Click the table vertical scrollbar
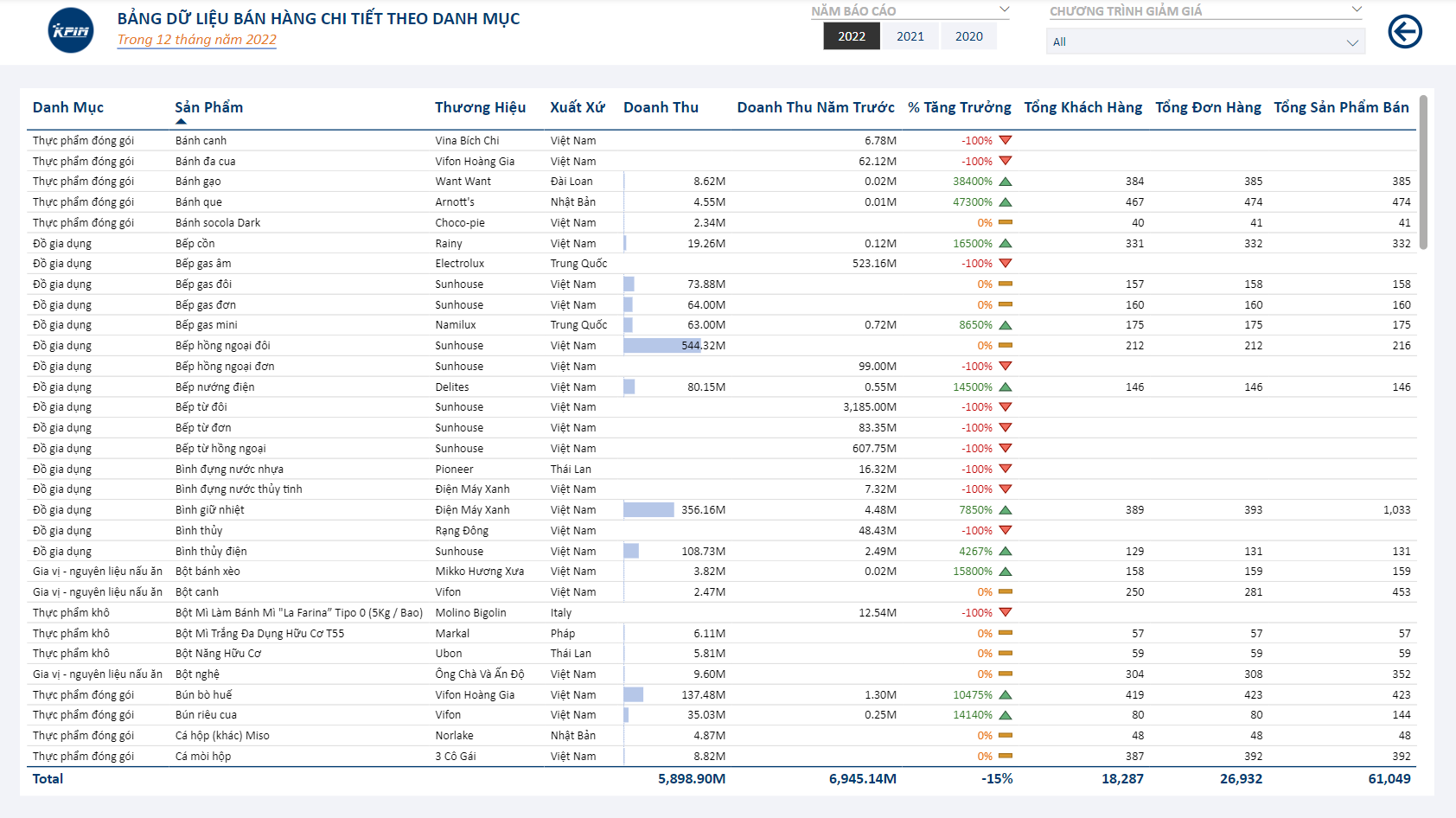Viewport: 1456px width, 818px height. tap(1423, 173)
